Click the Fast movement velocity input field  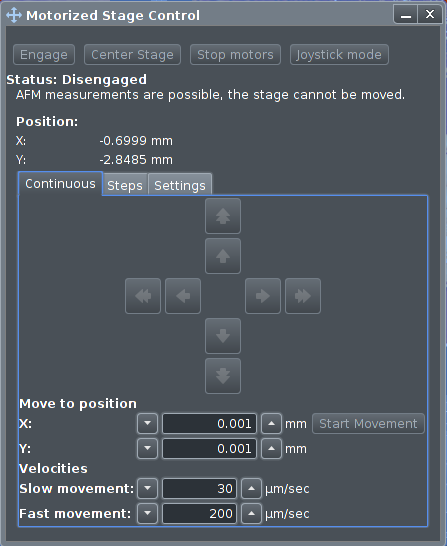199,514
